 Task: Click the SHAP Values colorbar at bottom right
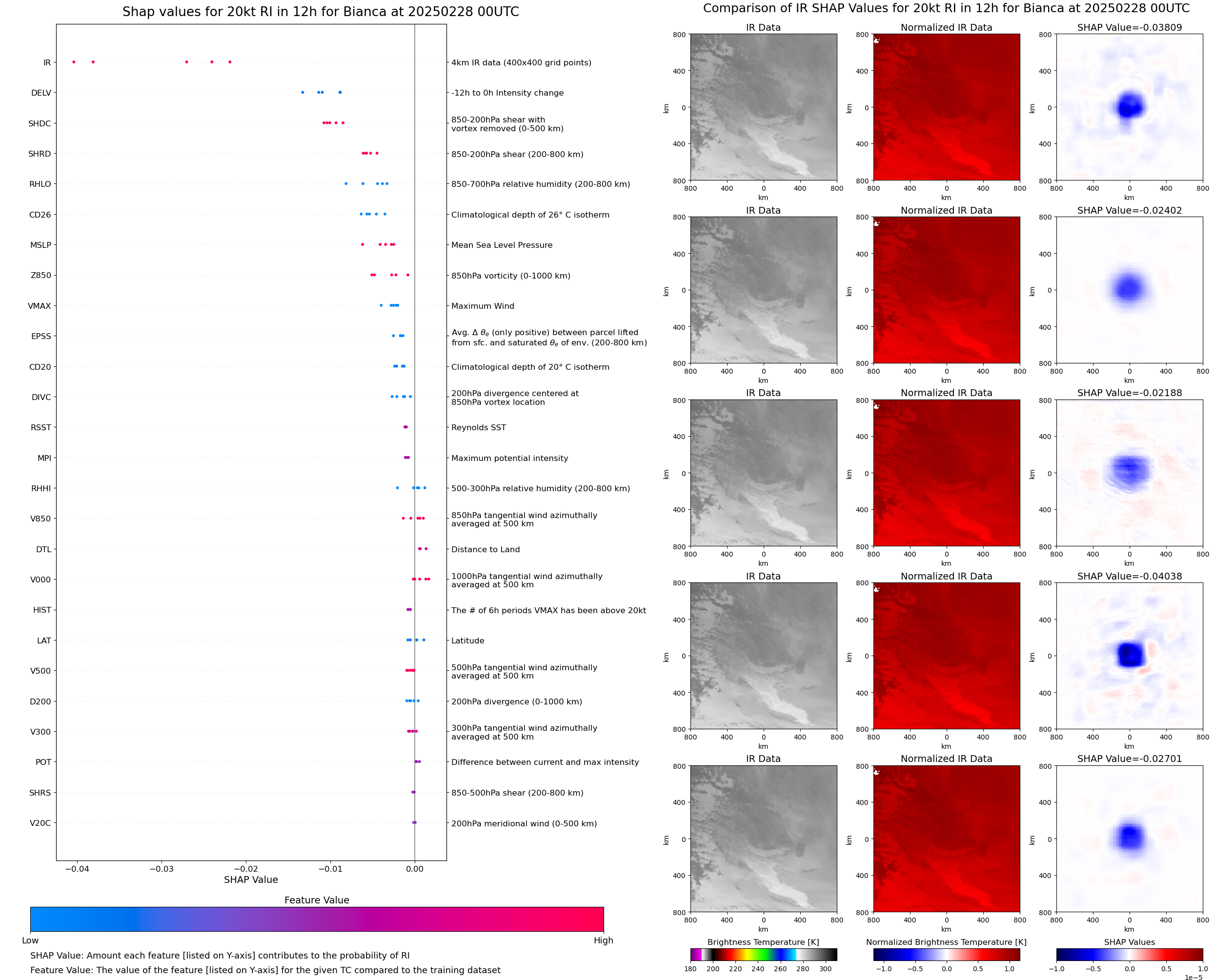point(1129,955)
